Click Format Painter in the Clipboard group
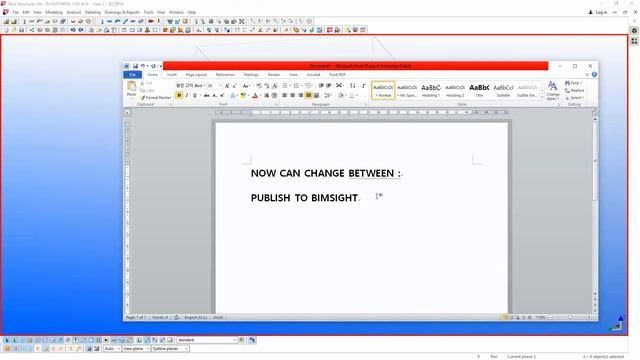The height and width of the screenshot is (360, 640). click(156, 98)
